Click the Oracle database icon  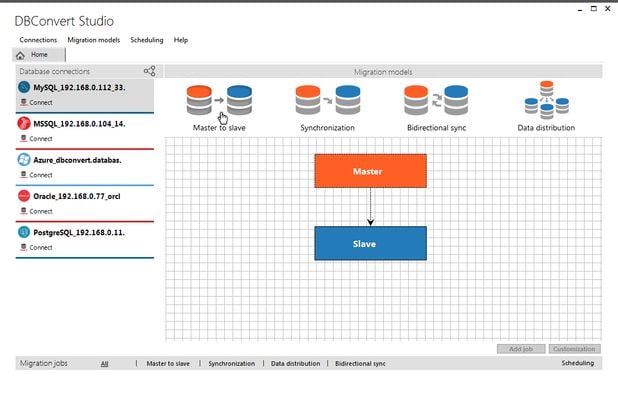(x=24, y=196)
